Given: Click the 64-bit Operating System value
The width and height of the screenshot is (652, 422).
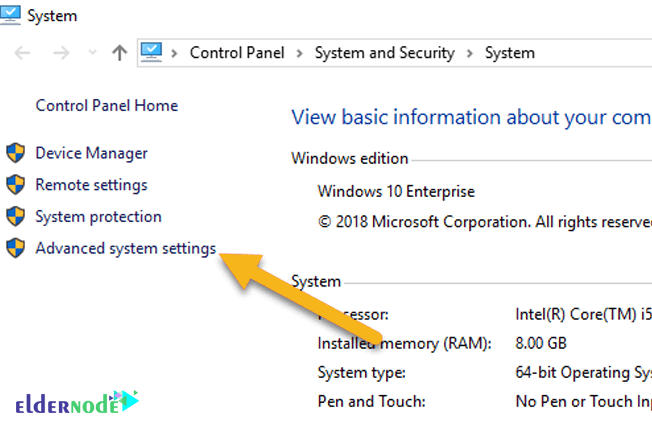Looking at the screenshot, I should (x=583, y=373).
